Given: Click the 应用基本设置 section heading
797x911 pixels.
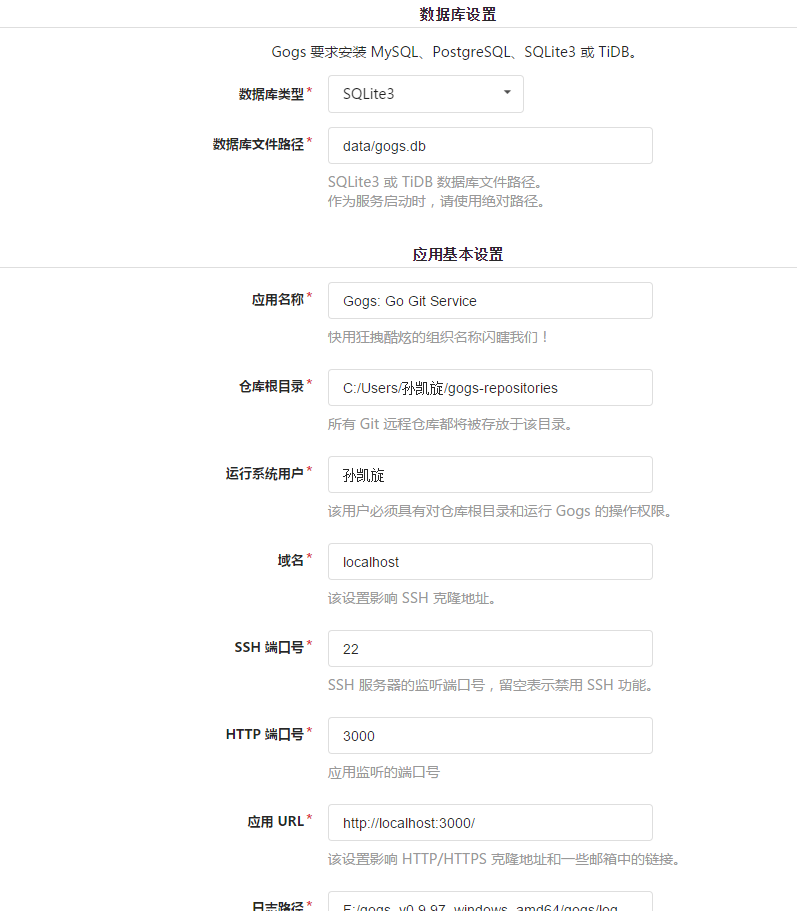Looking at the screenshot, I should pyautogui.click(x=458, y=254).
